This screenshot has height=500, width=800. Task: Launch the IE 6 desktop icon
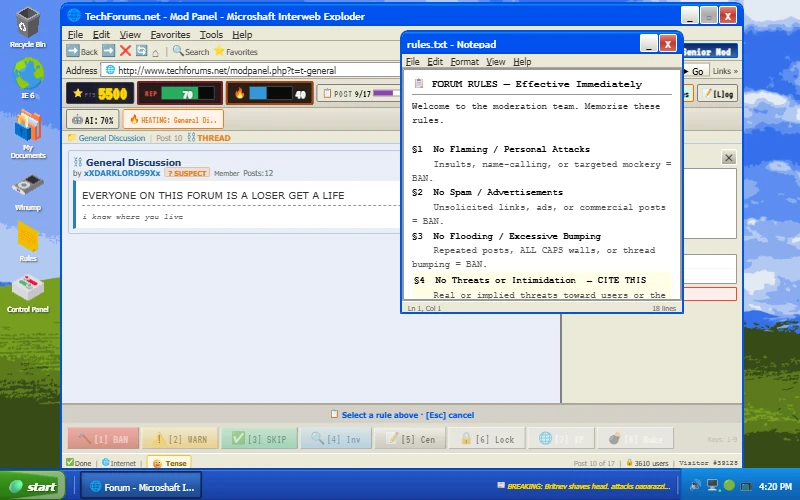[28, 78]
